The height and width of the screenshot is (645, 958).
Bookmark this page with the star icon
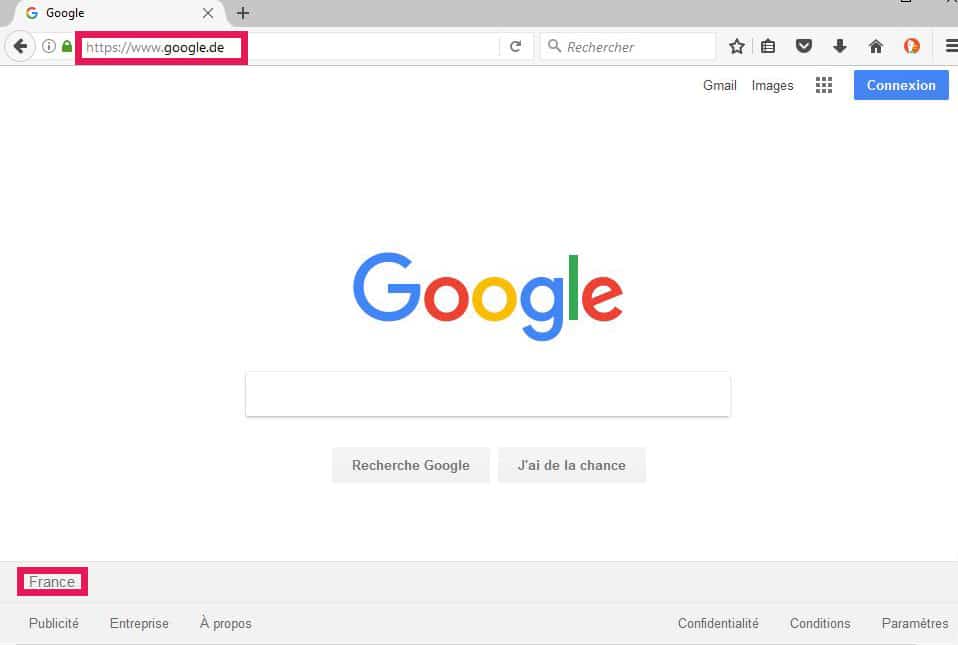737,46
